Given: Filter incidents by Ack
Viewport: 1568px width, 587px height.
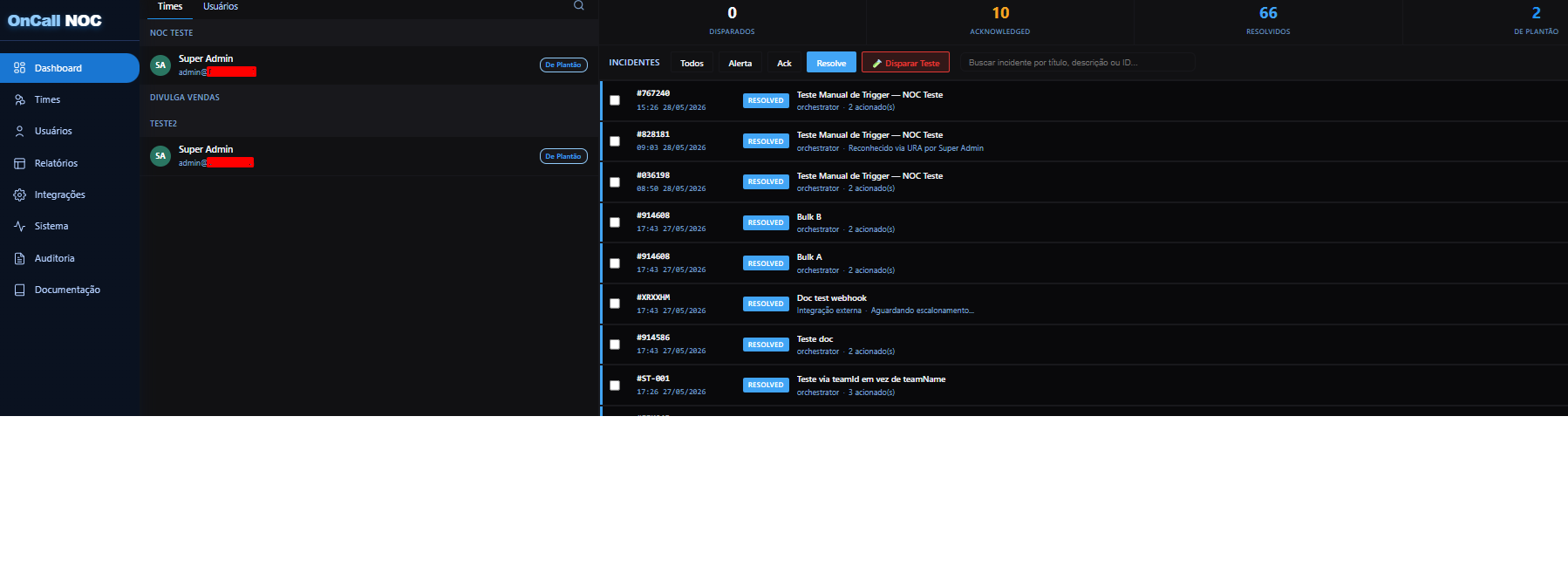Looking at the screenshot, I should (x=784, y=63).
